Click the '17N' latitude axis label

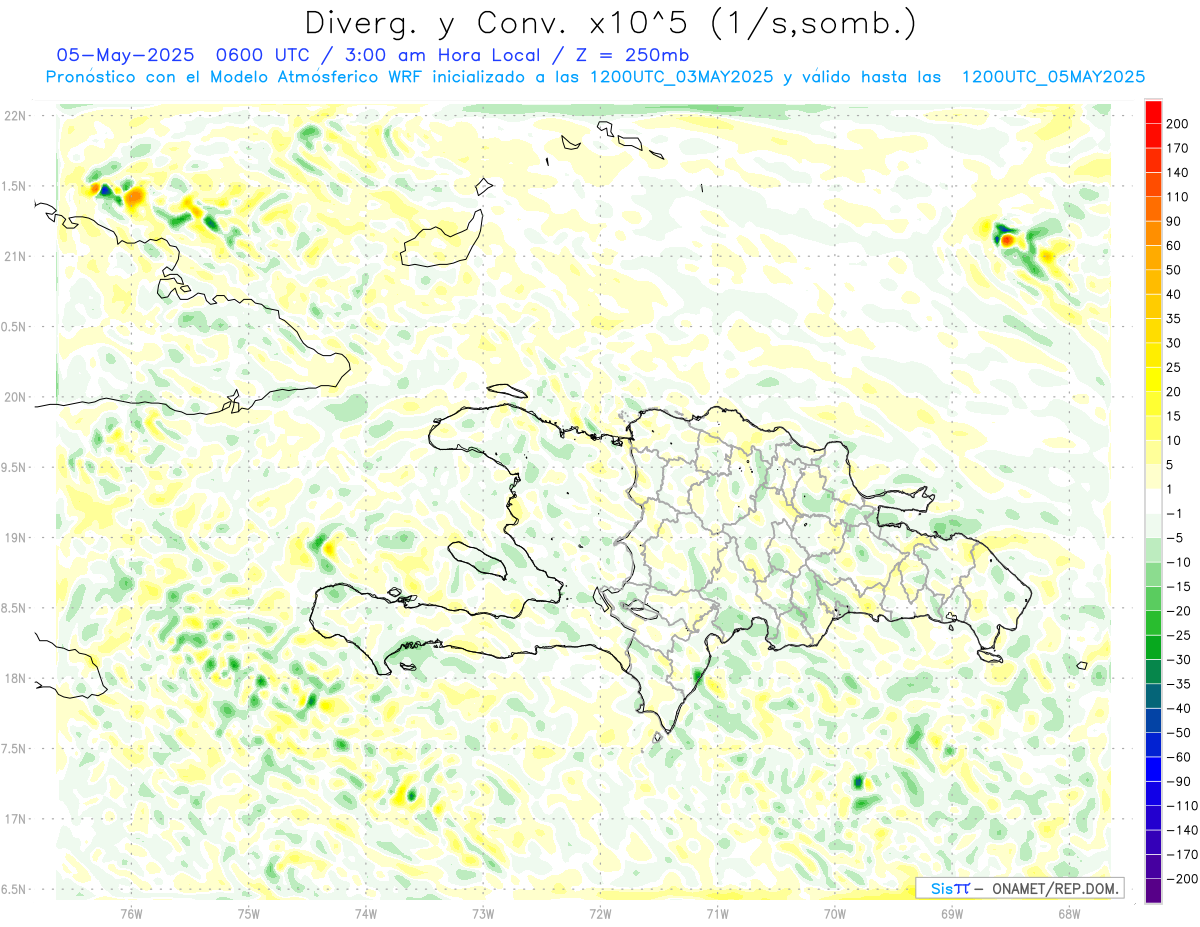coord(15,819)
